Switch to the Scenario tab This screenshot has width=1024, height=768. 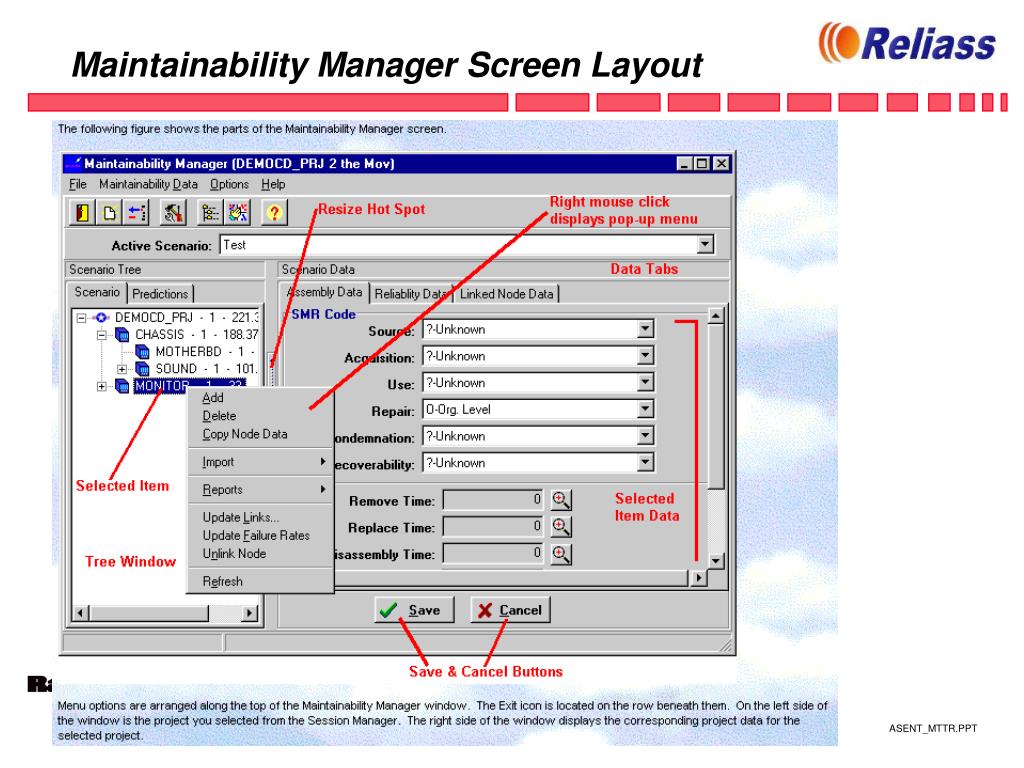pos(97,293)
